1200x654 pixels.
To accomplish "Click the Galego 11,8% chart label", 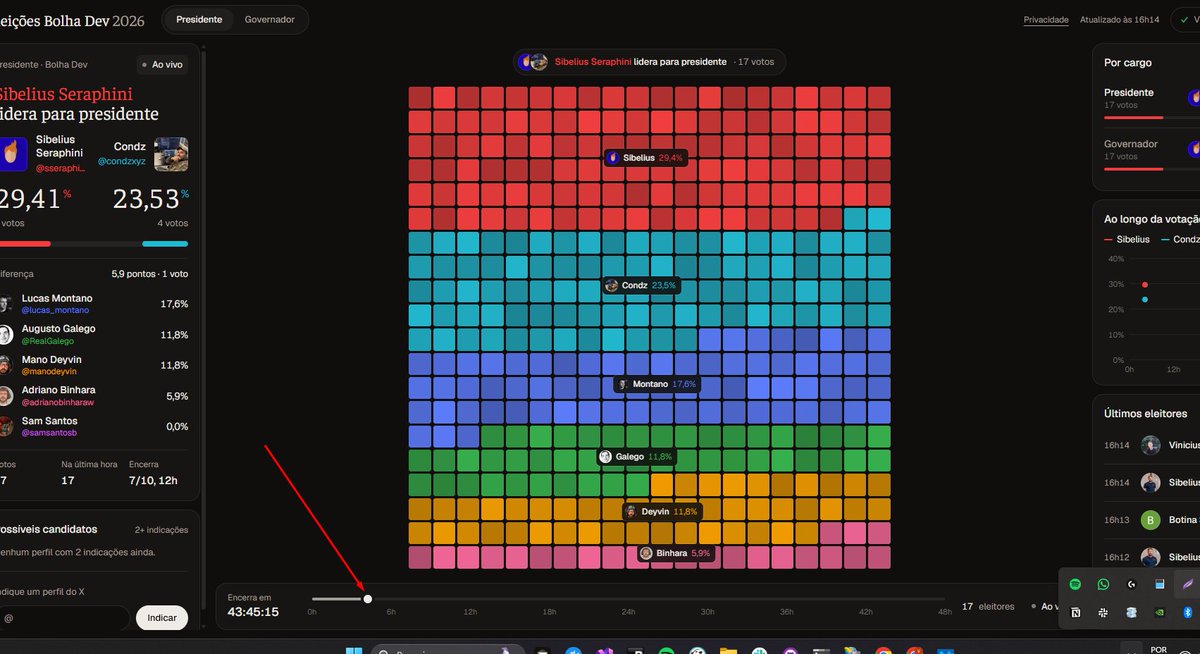I will (636, 456).
